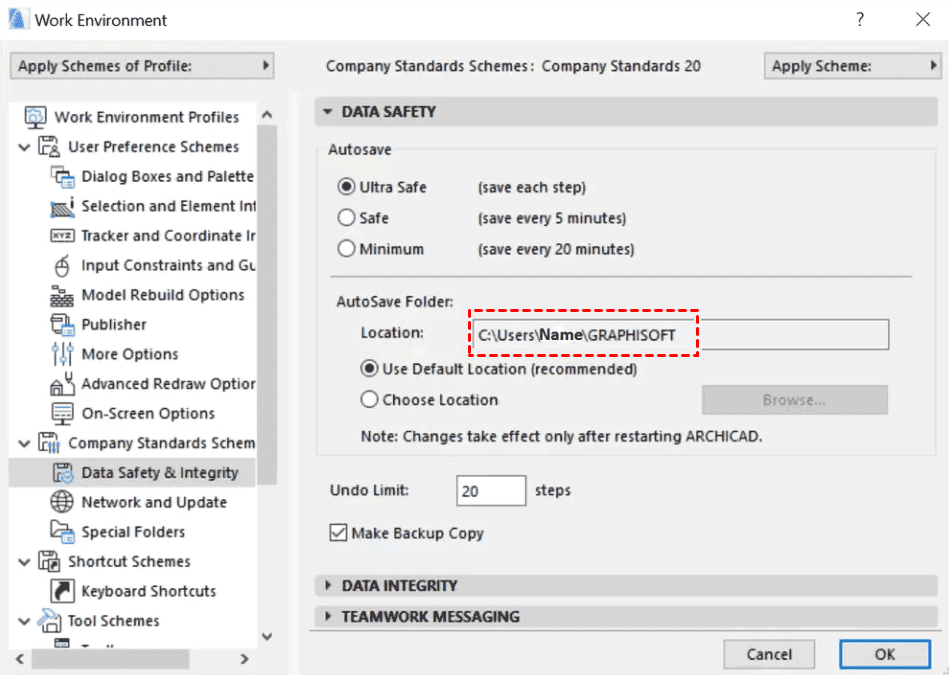Click the Undo Limit steps field
949x675 pixels.
(x=491, y=491)
